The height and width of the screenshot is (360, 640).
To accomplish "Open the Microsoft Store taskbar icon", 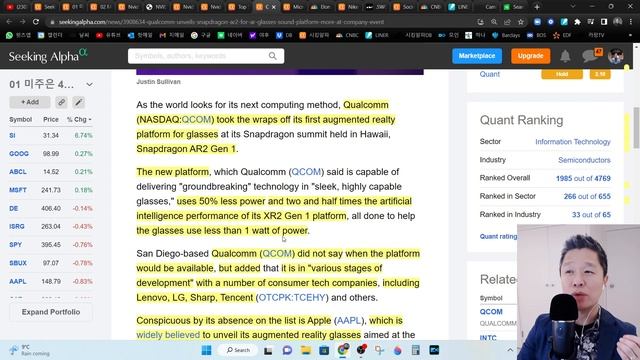I will tap(324, 350).
